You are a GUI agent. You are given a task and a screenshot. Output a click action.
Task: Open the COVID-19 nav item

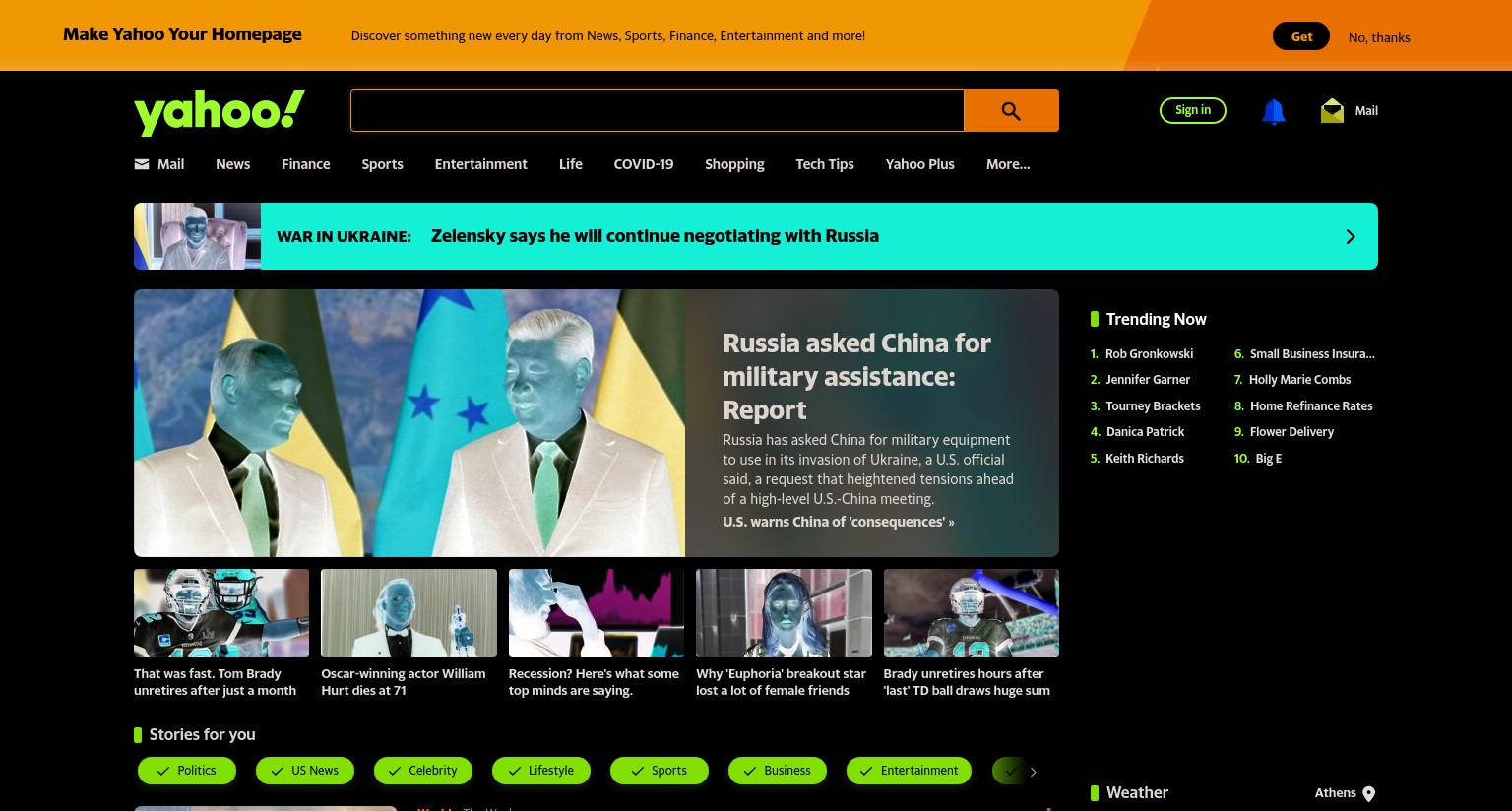[644, 164]
